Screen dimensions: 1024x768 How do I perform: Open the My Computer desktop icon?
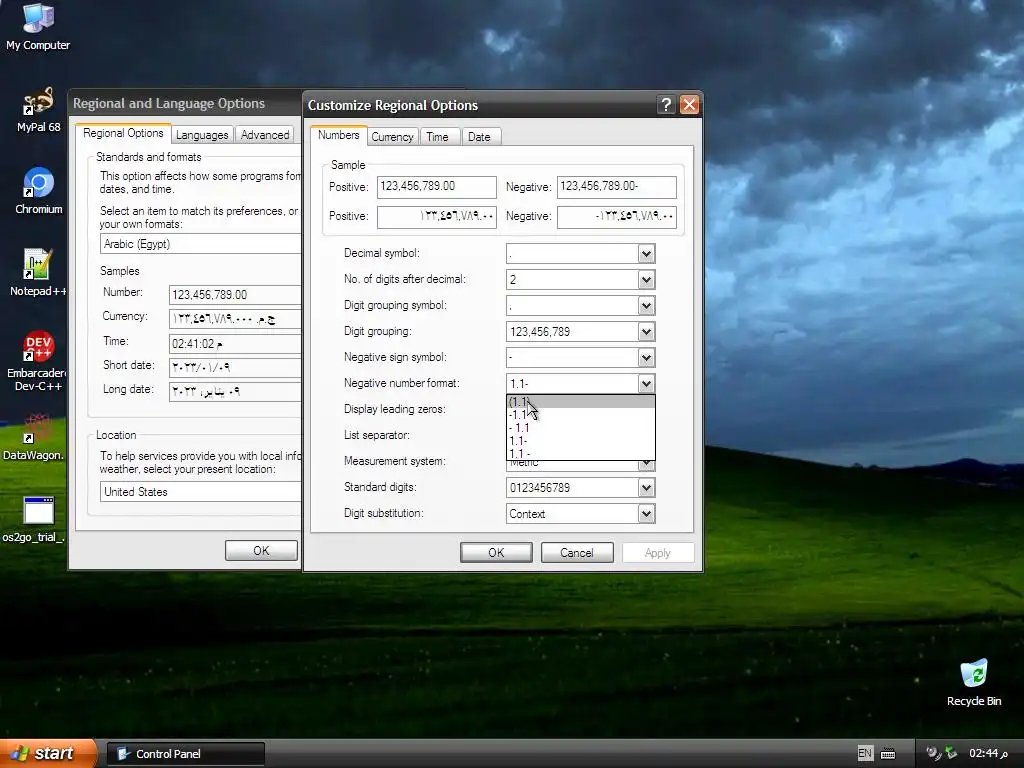[x=38, y=27]
